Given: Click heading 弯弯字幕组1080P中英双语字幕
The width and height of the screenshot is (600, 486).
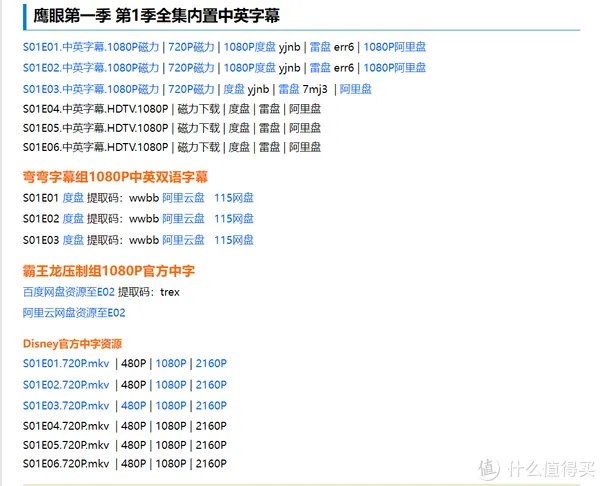Looking at the screenshot, I should (x=115, y=177).
